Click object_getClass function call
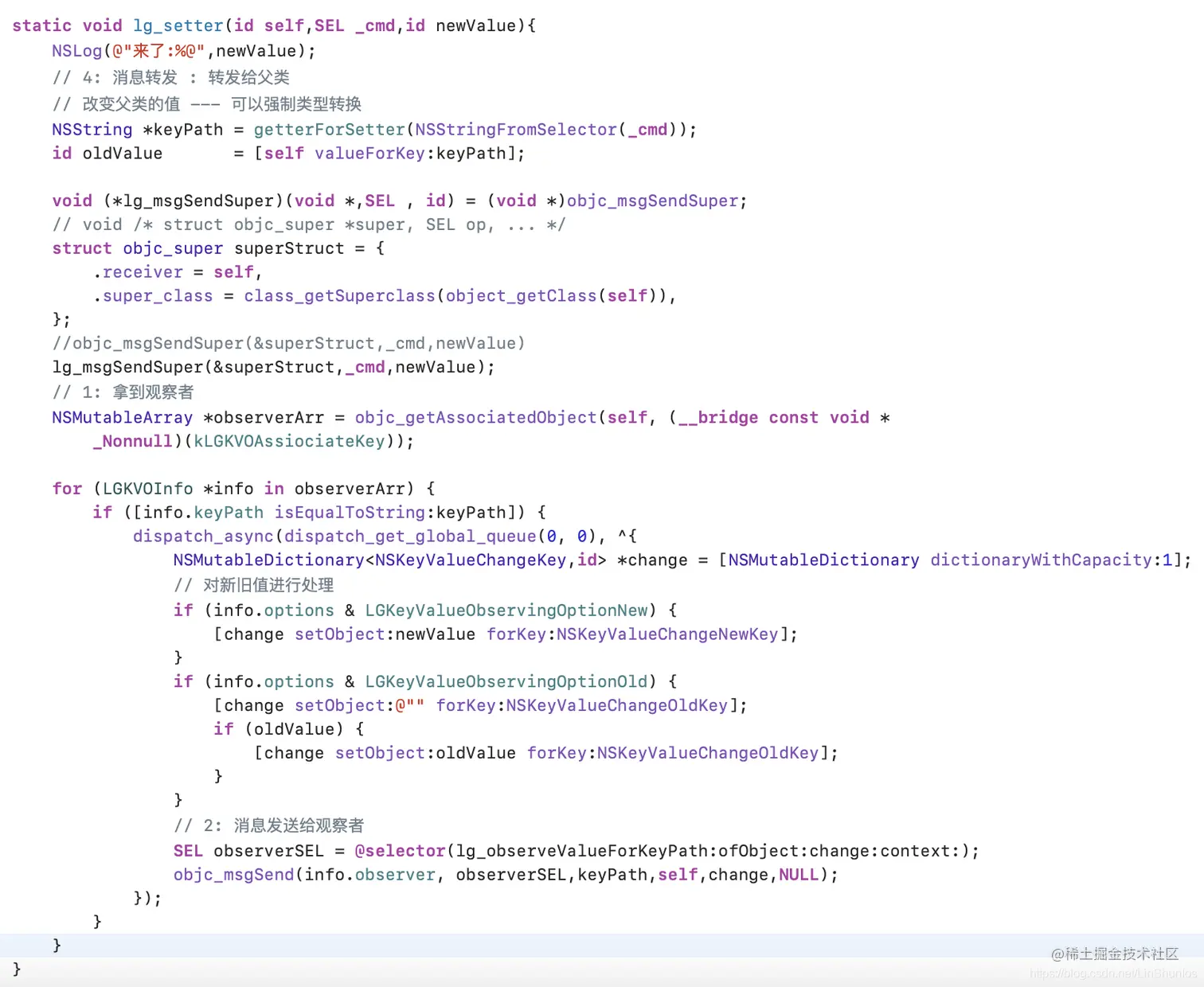 coord(521,296)
